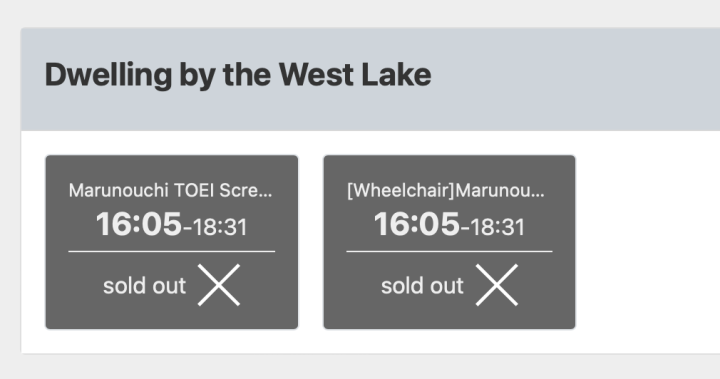
Task: Select the Marunouchi TOEI Scre... showtime card
Action: (x=172, y=242)
